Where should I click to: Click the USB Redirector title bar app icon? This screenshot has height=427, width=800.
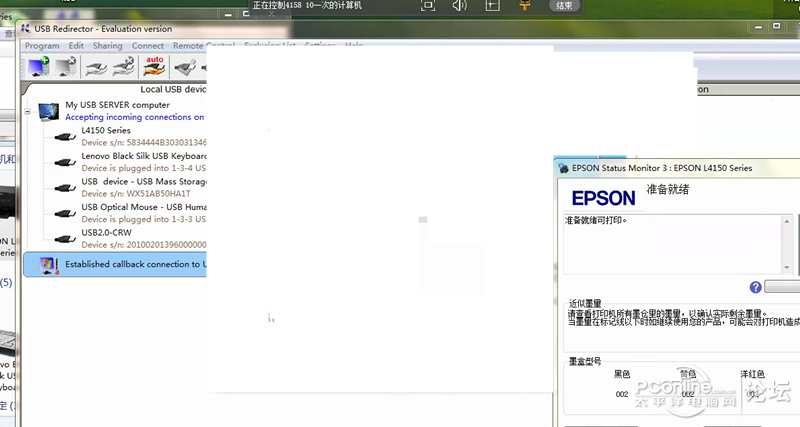(x=26, y=29)
